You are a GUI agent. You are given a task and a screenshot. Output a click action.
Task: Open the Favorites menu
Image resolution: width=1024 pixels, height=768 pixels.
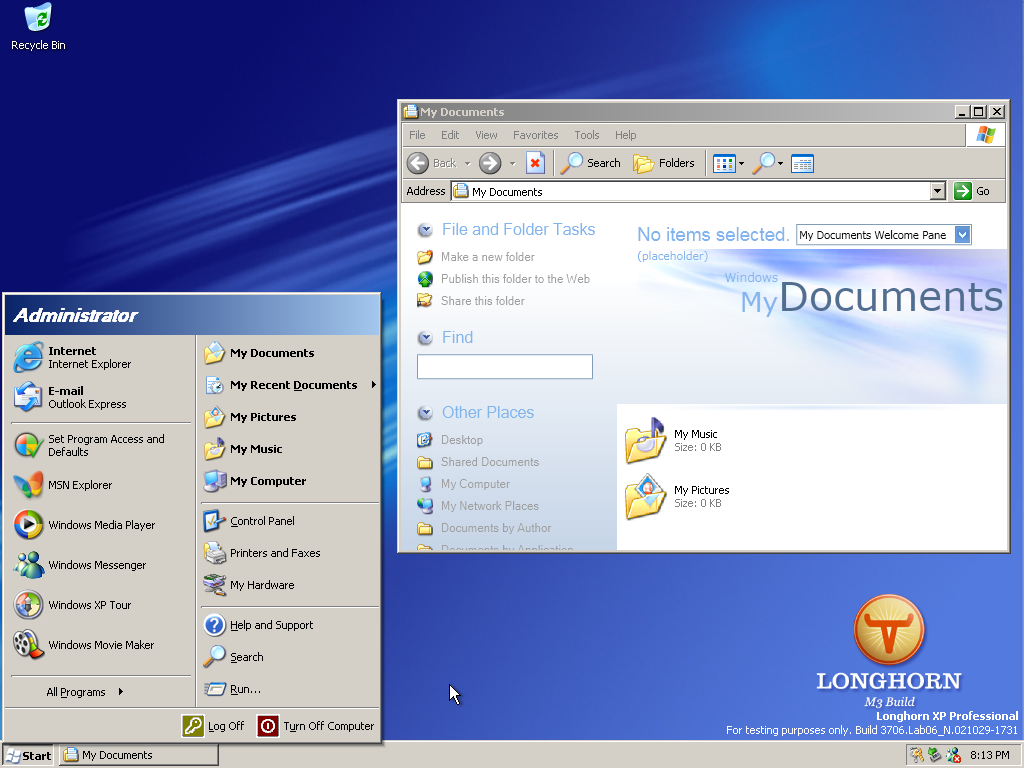point(535,135)
